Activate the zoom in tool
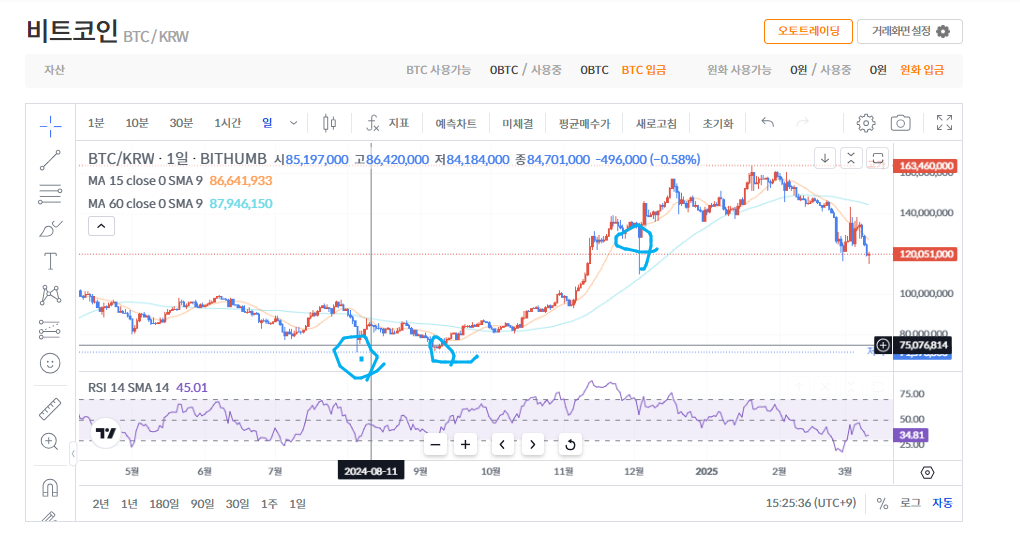 pos(50,442)
